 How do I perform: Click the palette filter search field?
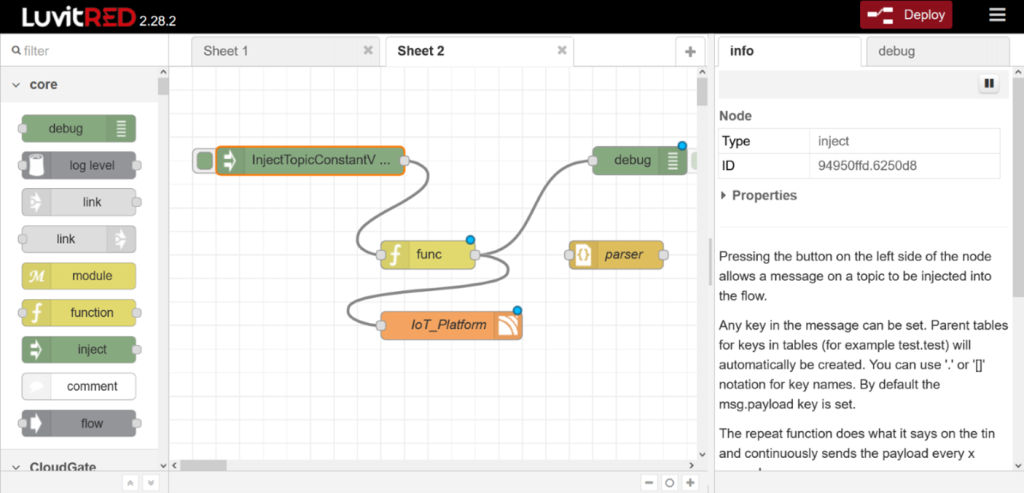pyautogui.click(x=85, y=50)
